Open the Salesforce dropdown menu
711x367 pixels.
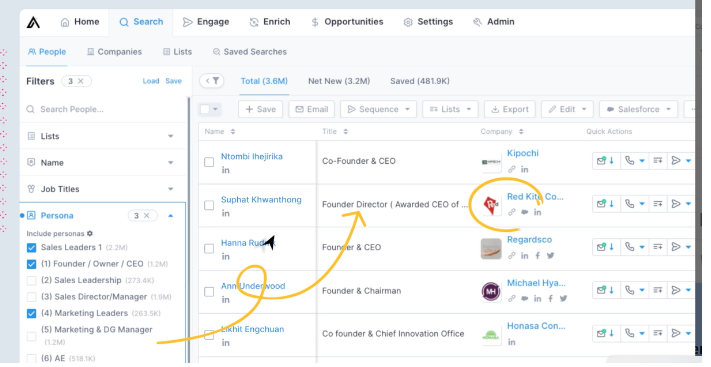638,109
